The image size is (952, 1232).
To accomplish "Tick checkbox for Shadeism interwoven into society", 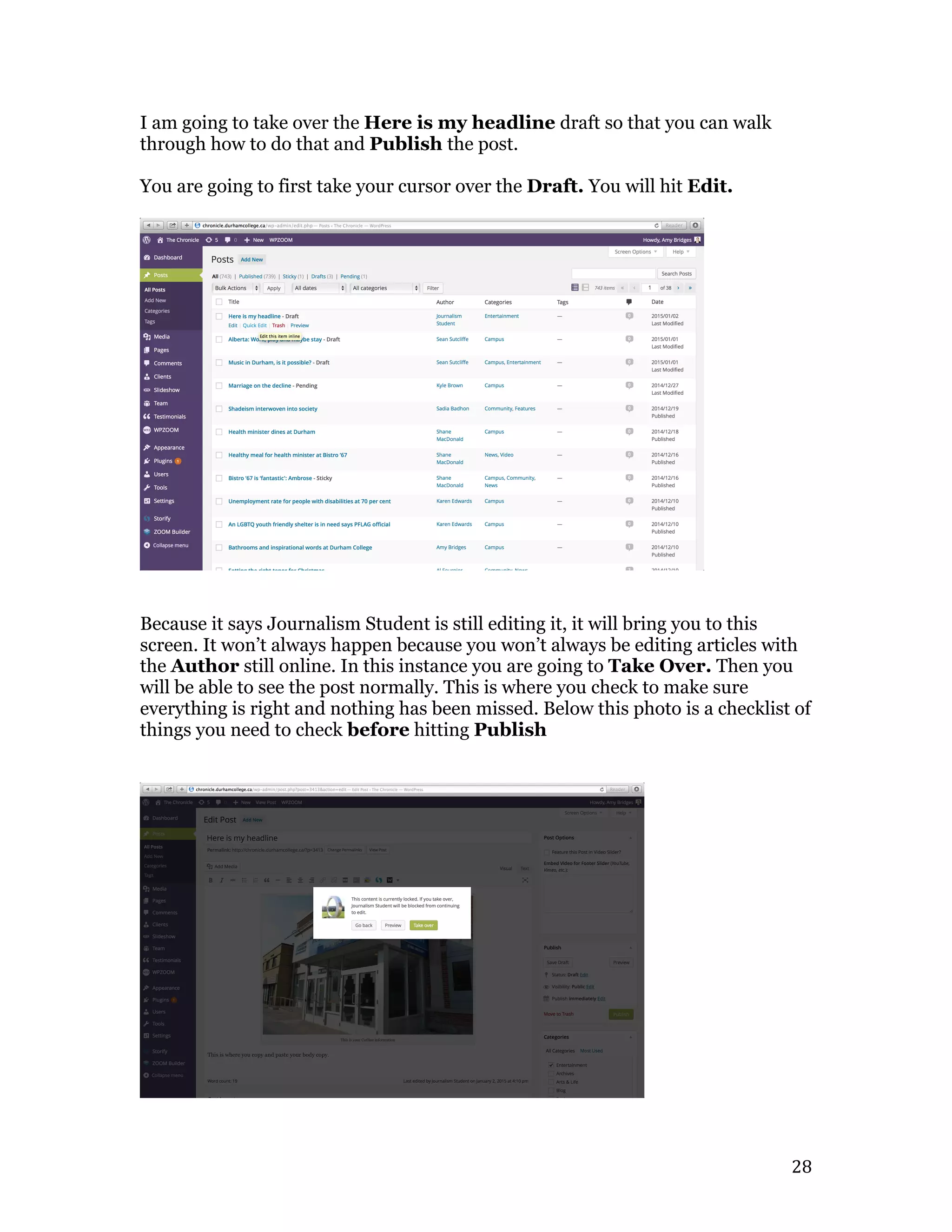I will [219, 409].
